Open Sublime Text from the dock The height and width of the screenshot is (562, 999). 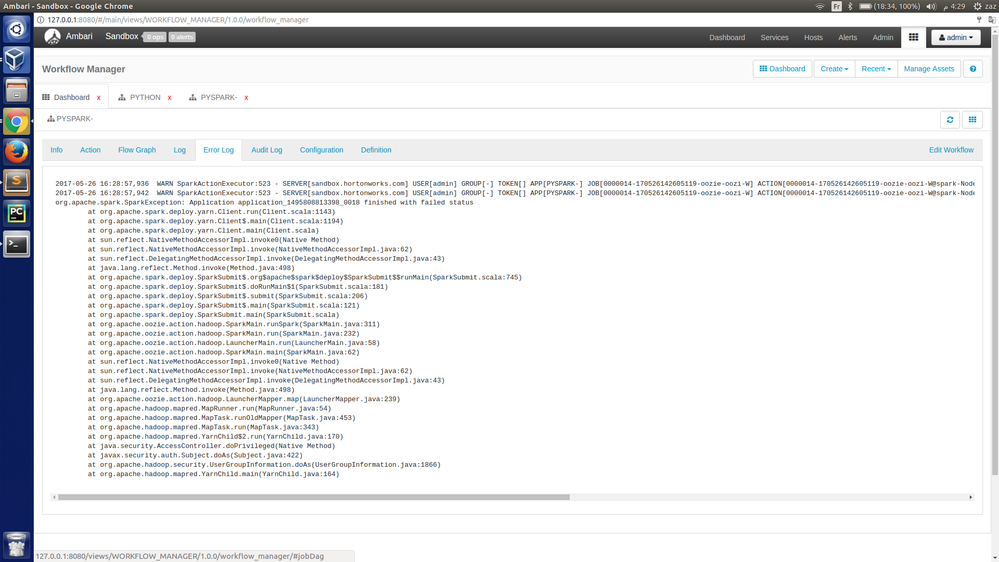point(17,183)
